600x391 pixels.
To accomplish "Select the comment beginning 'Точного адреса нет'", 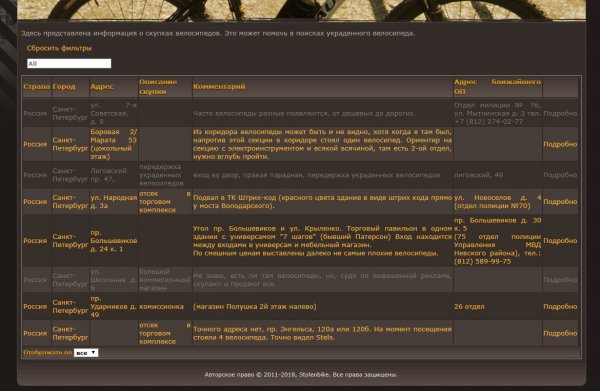I will tap(322, 333).
